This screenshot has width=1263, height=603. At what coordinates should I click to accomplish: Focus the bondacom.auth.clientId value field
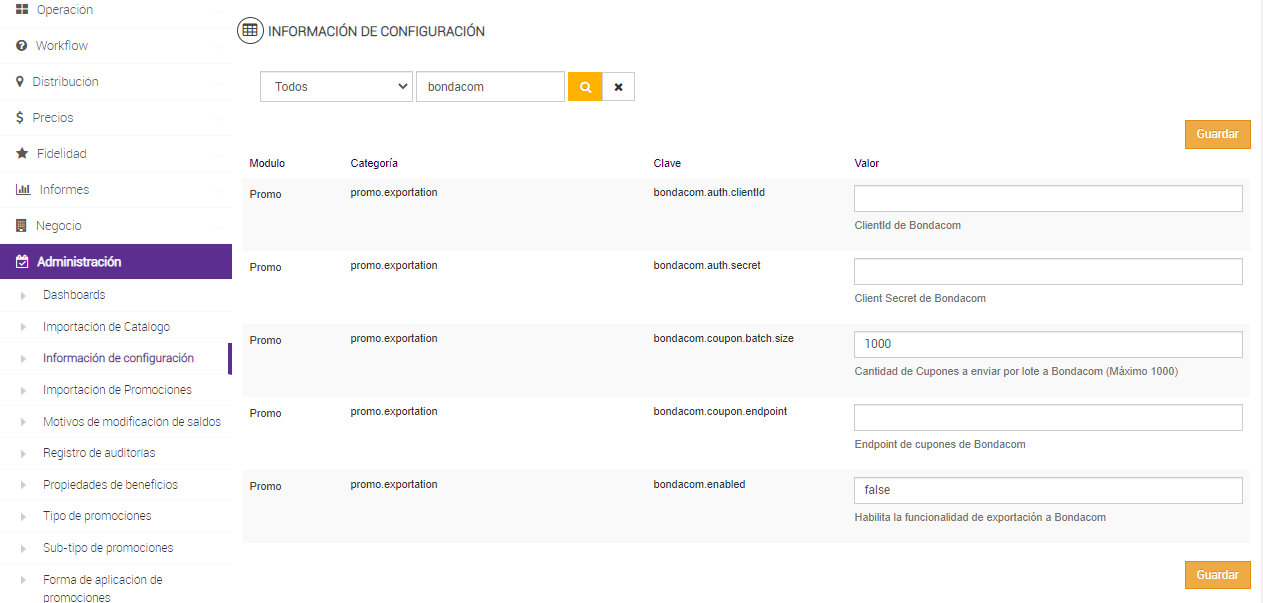(x=1047, y=198)
